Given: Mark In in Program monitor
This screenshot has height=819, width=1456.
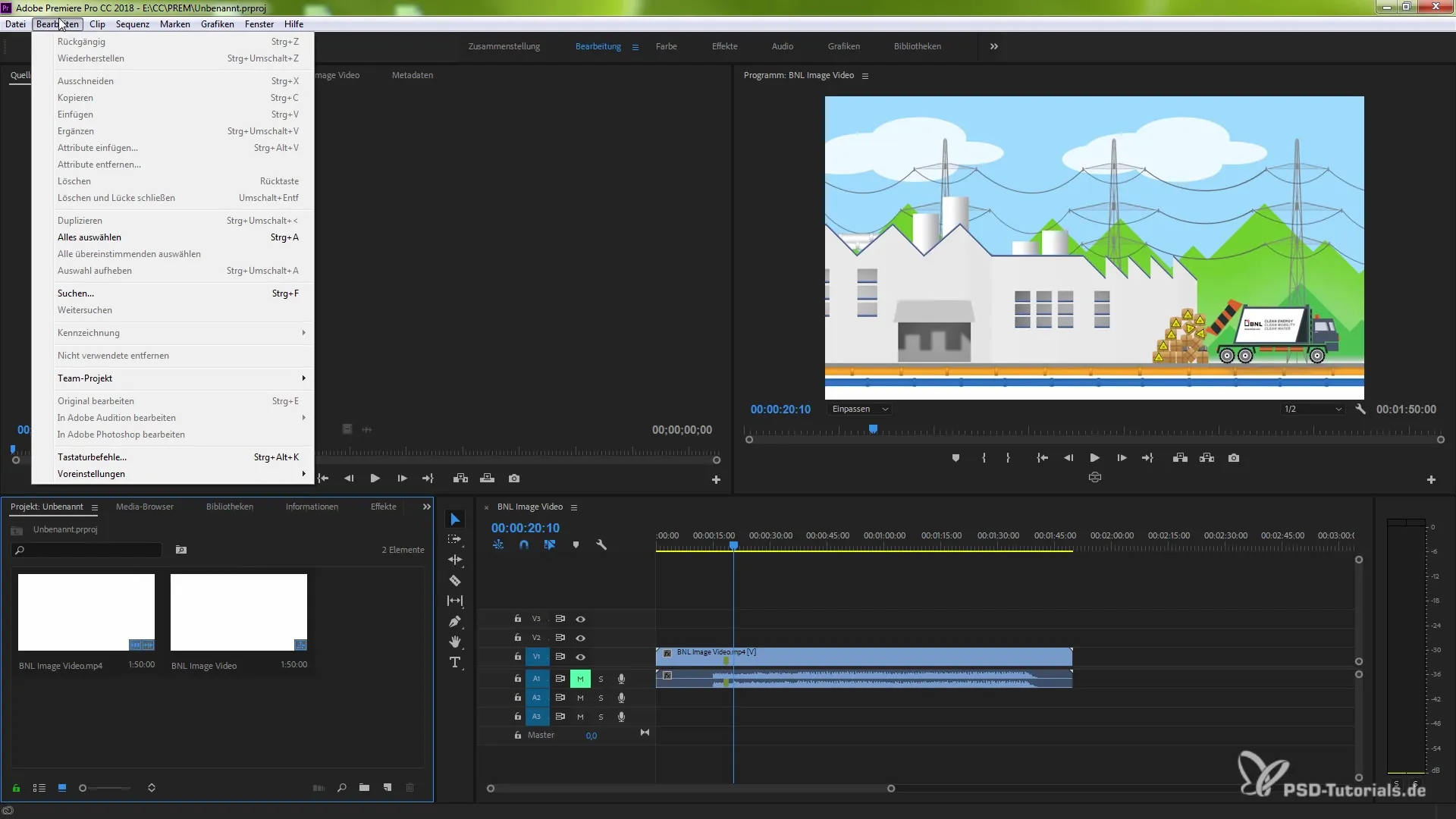Looking at the screenshot, I should 984,458.
